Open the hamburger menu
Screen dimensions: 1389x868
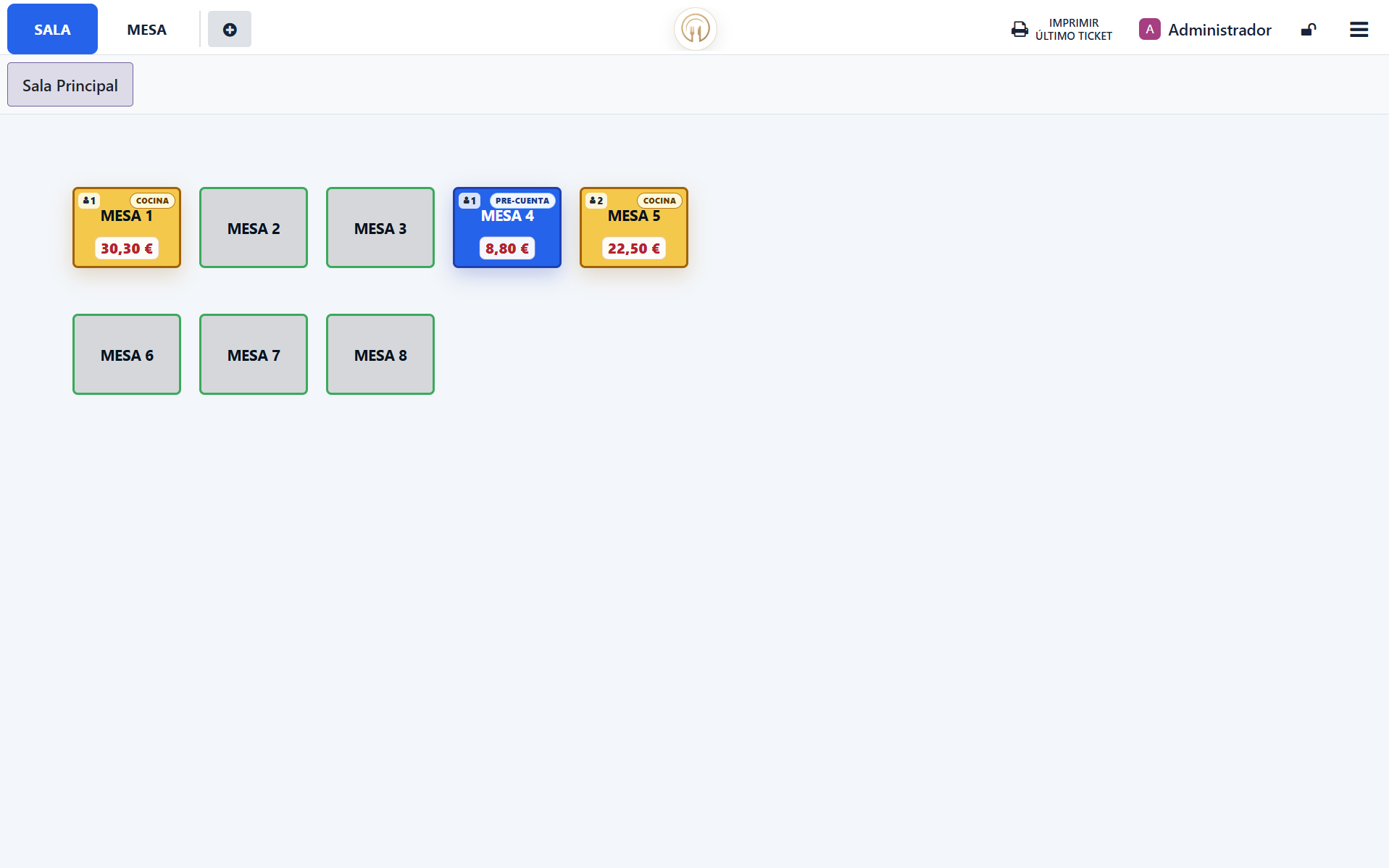click(1359, 30)
